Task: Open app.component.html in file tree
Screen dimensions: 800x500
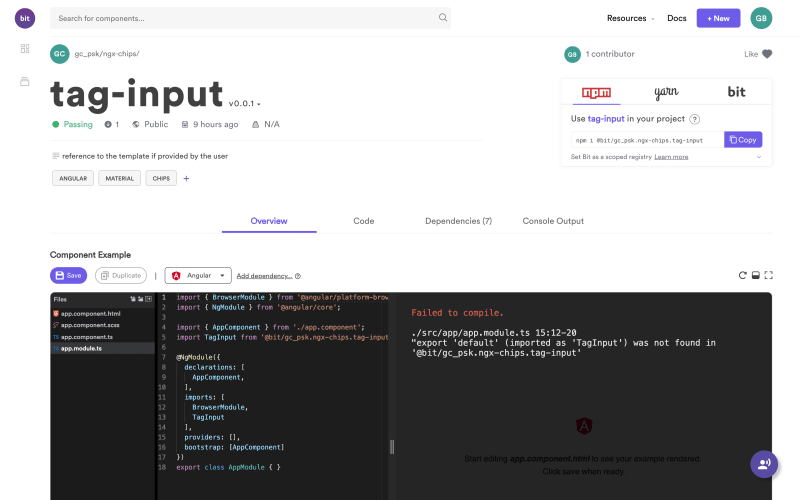Action: pos(90,314)
